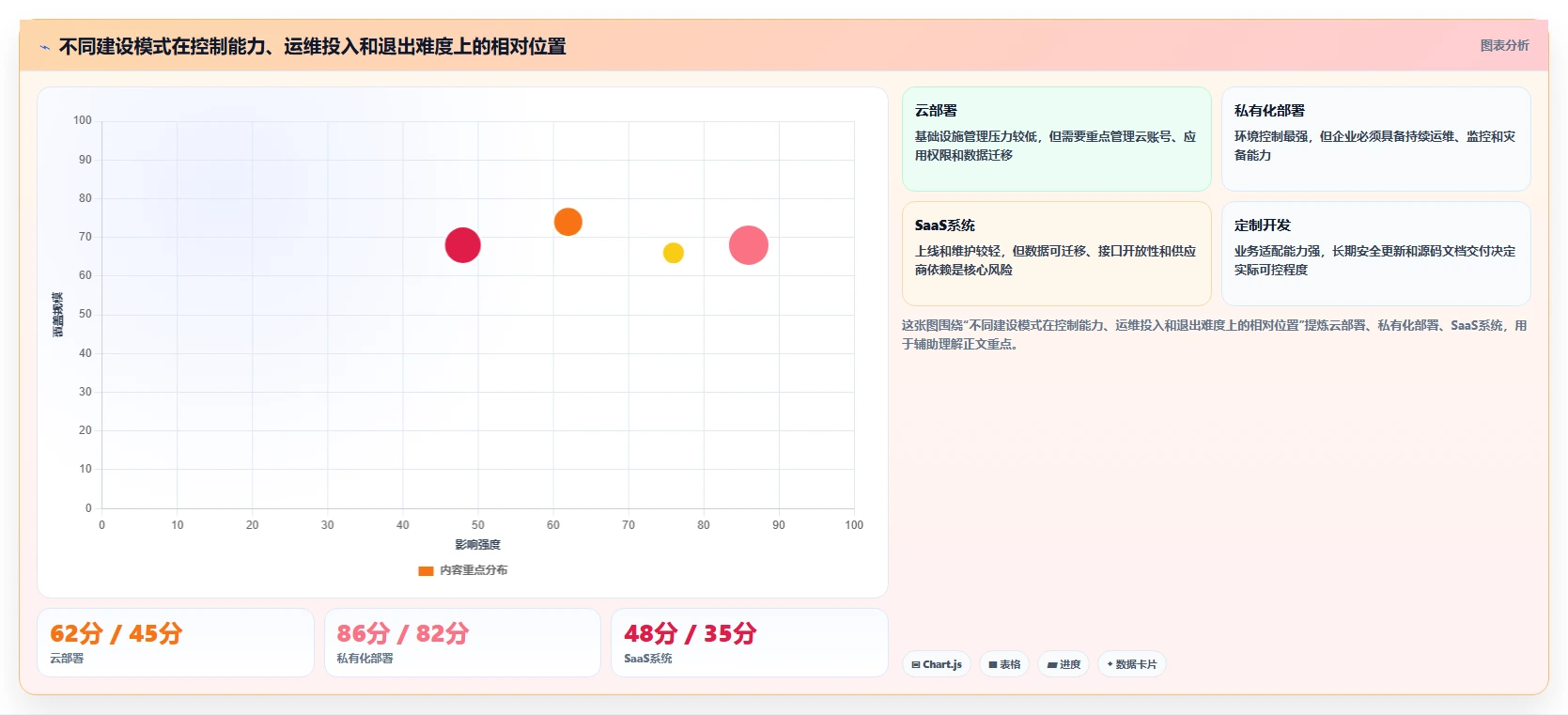The image size is (1568, 715).
Task: Click the small icon before the chart title
Action: click(44, 47)
